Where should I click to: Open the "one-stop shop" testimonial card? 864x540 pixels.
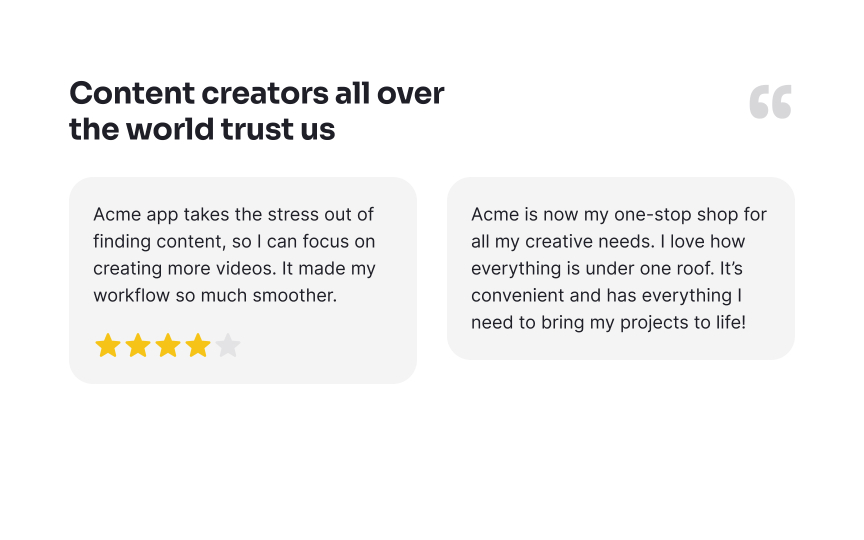(621, 268)
